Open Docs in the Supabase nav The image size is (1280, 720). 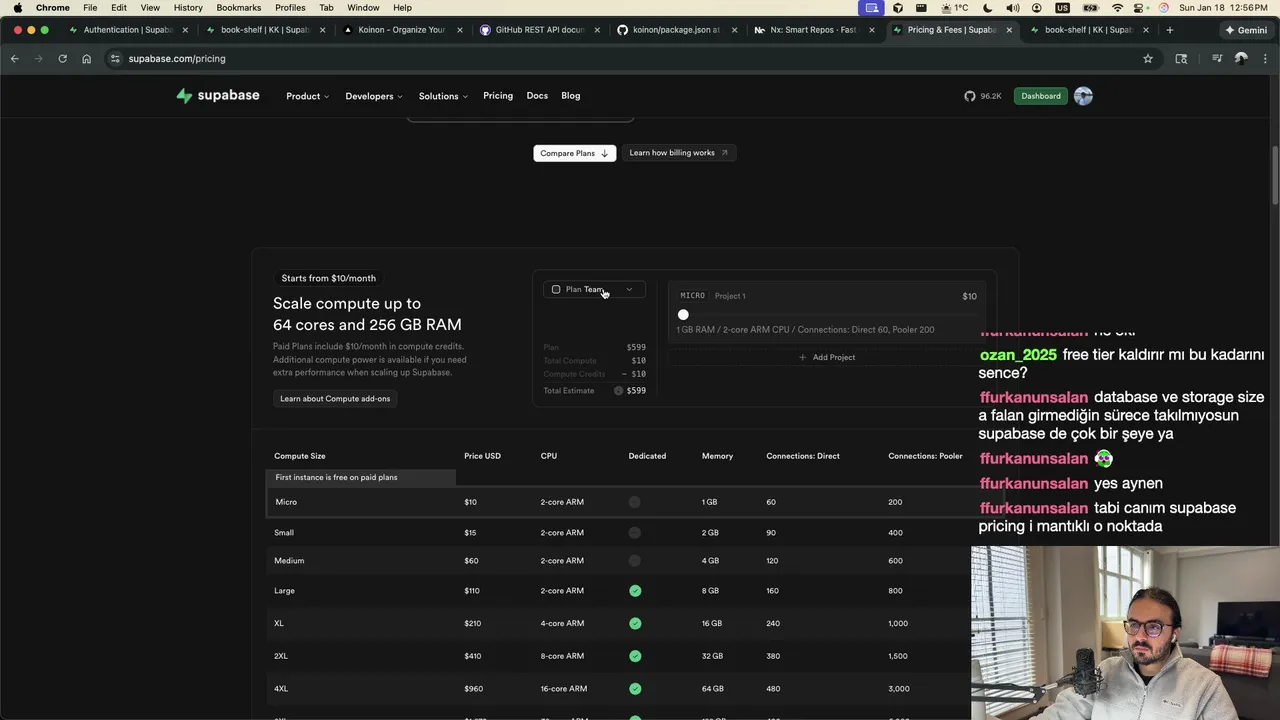pyautogui.click(x=537, y=96)
